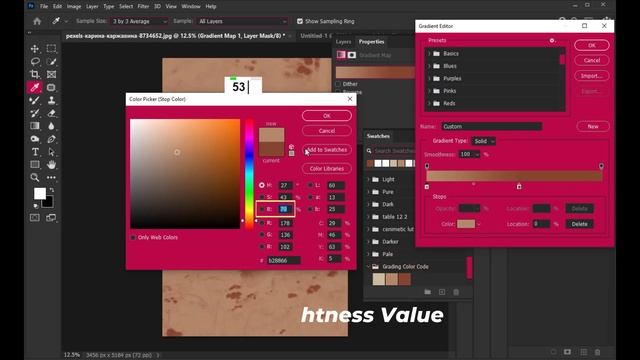Screen dimensions: 640x360
Task: Collapse the Grading Color Code swatch group
Action: click(x=369, y=267)
